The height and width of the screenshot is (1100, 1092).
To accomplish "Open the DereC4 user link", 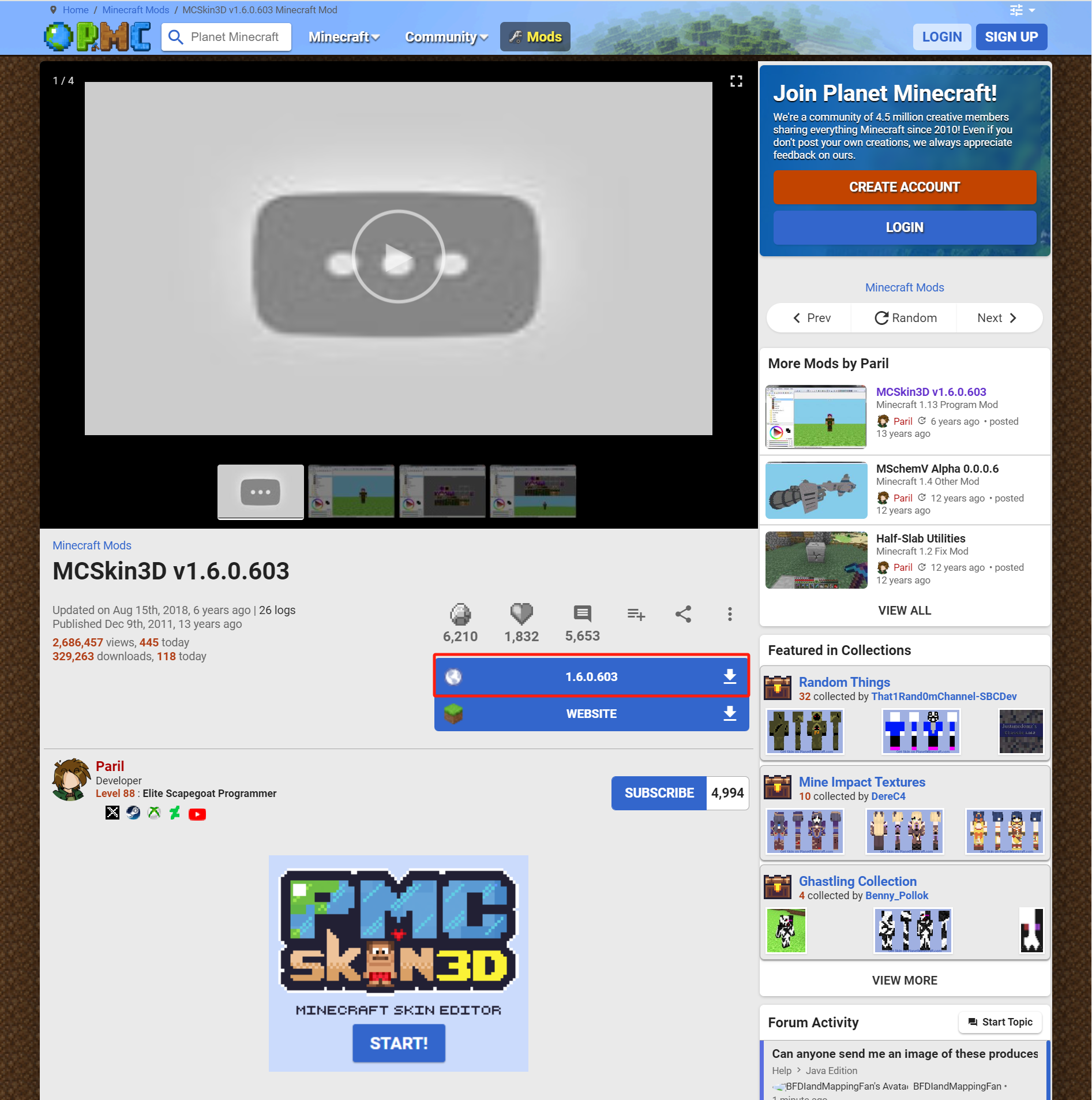I will (888, 796).
